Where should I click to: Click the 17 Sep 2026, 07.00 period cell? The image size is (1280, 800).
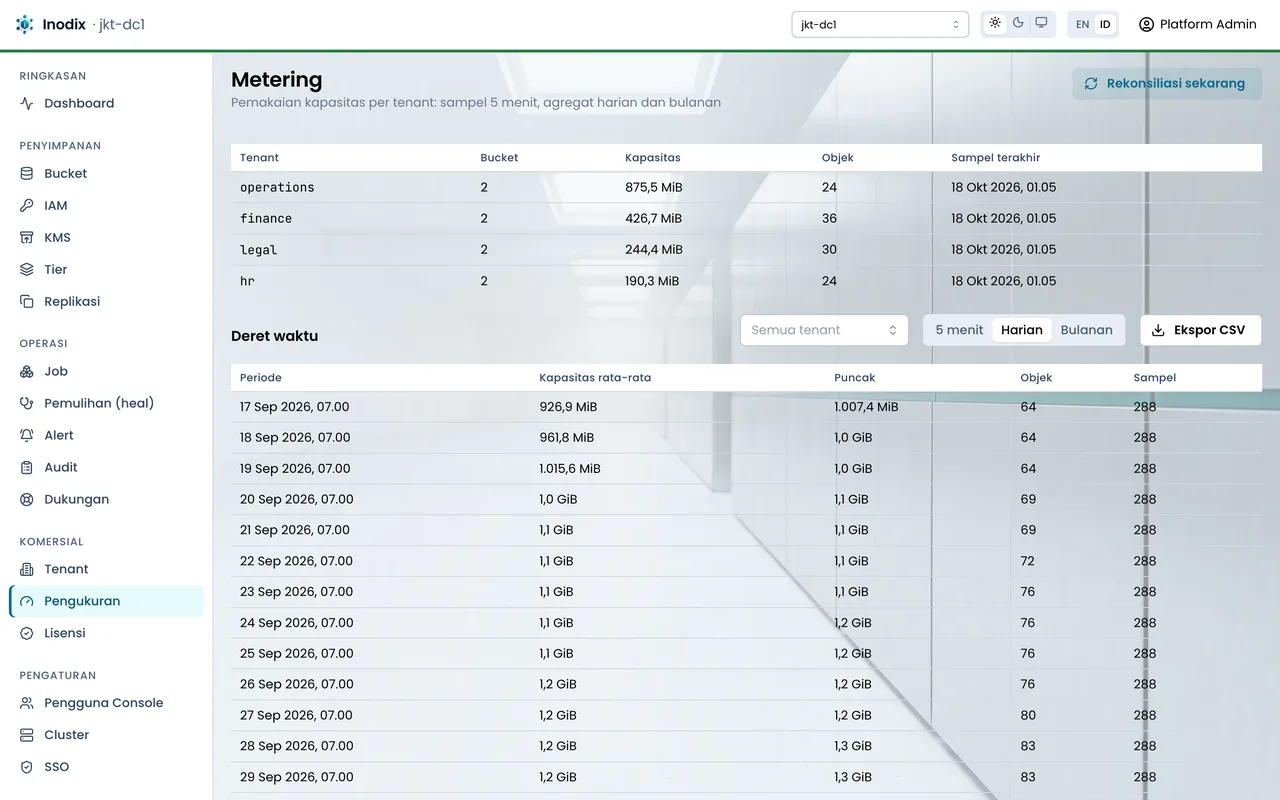(295, 407)
